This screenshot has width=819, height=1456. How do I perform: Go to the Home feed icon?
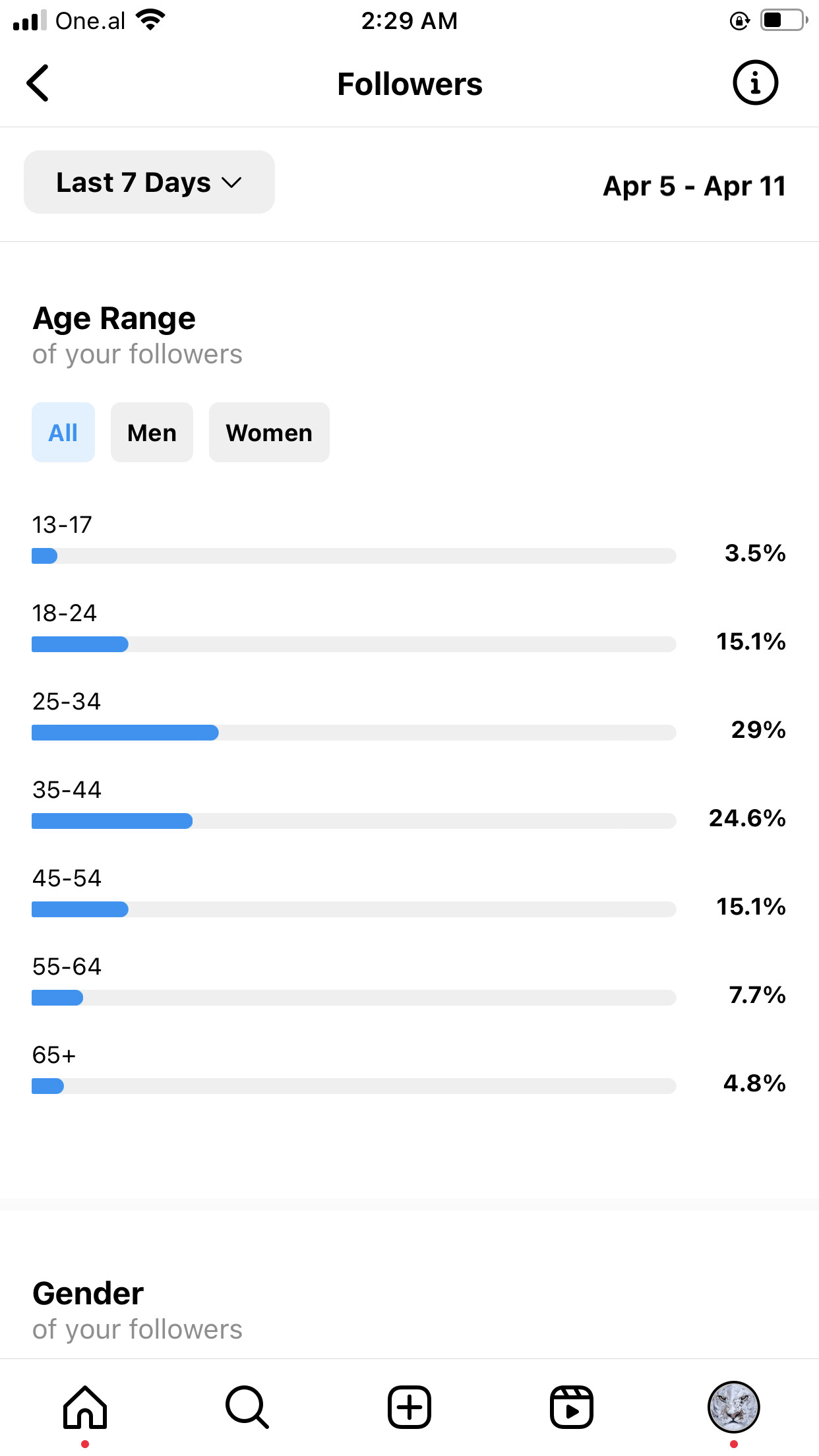(85, 1407)
